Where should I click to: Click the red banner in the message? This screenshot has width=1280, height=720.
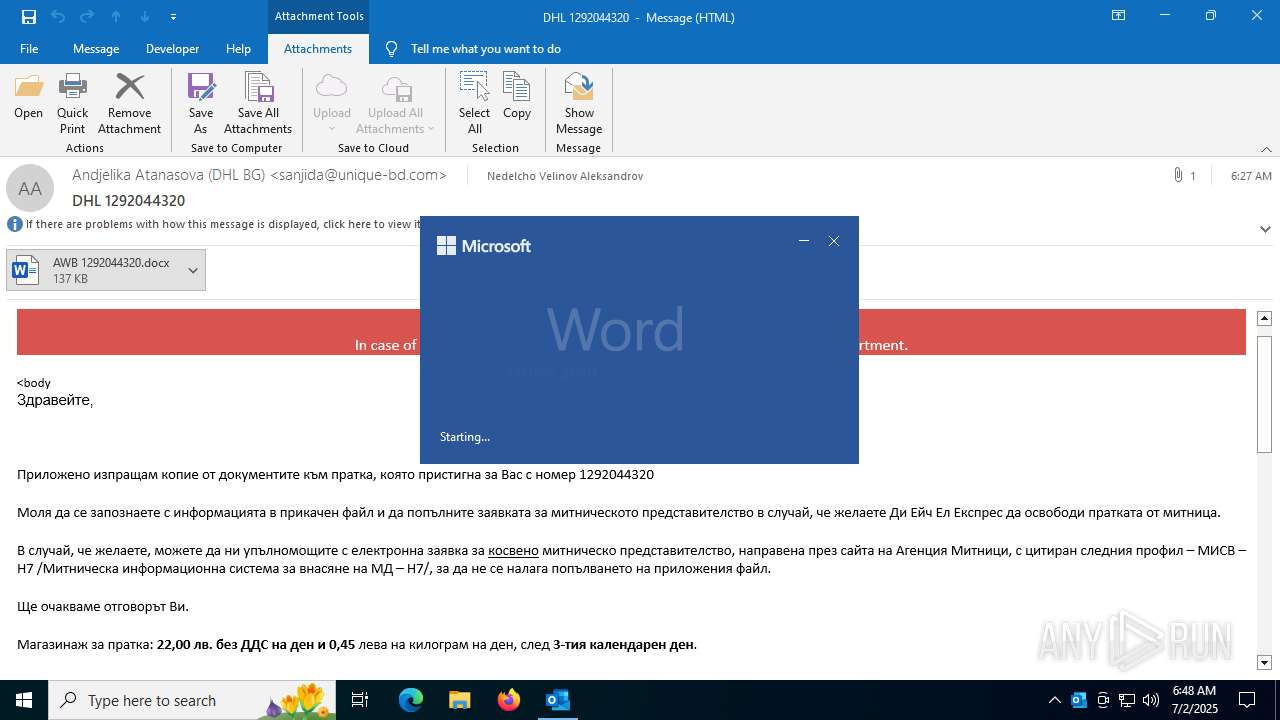pyautogui.click(x=631, y=332)
